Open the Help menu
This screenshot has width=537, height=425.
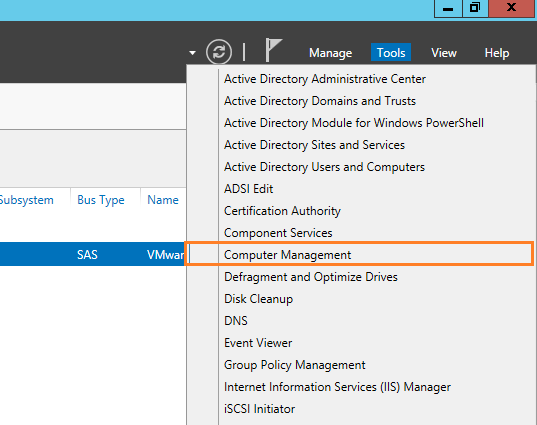497,53
